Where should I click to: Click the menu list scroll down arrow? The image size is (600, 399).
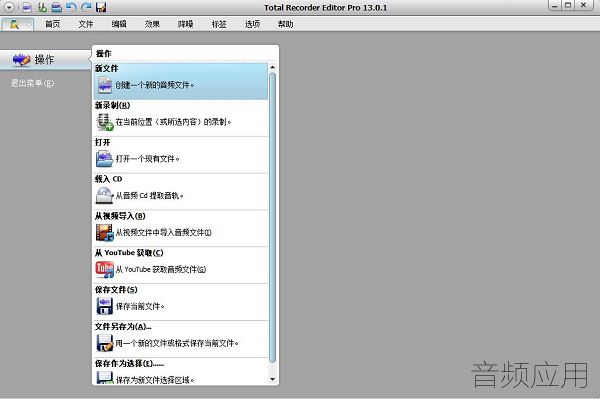click(272, 379)
